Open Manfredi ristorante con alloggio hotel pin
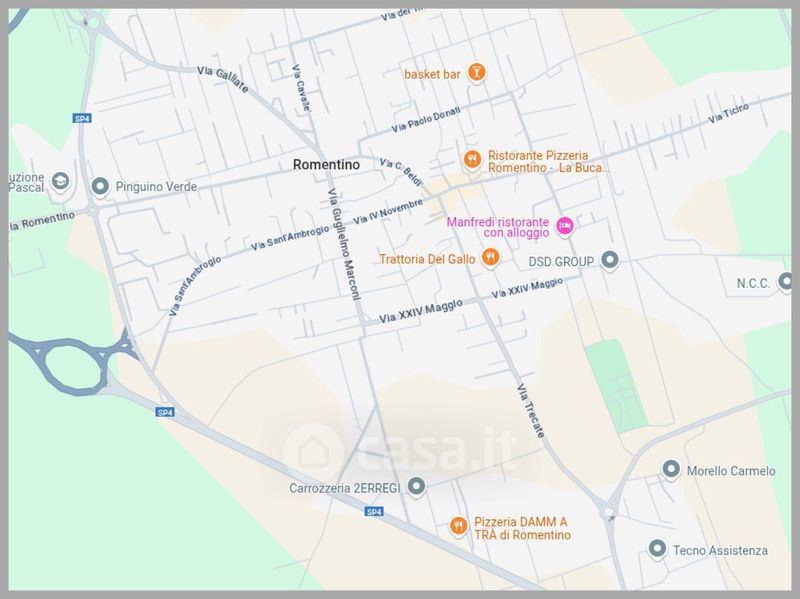 pos(564,226)
